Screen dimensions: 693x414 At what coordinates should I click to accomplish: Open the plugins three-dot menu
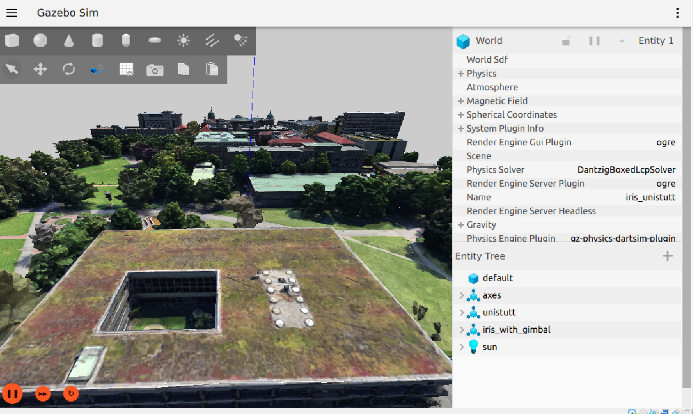point(678,12)
